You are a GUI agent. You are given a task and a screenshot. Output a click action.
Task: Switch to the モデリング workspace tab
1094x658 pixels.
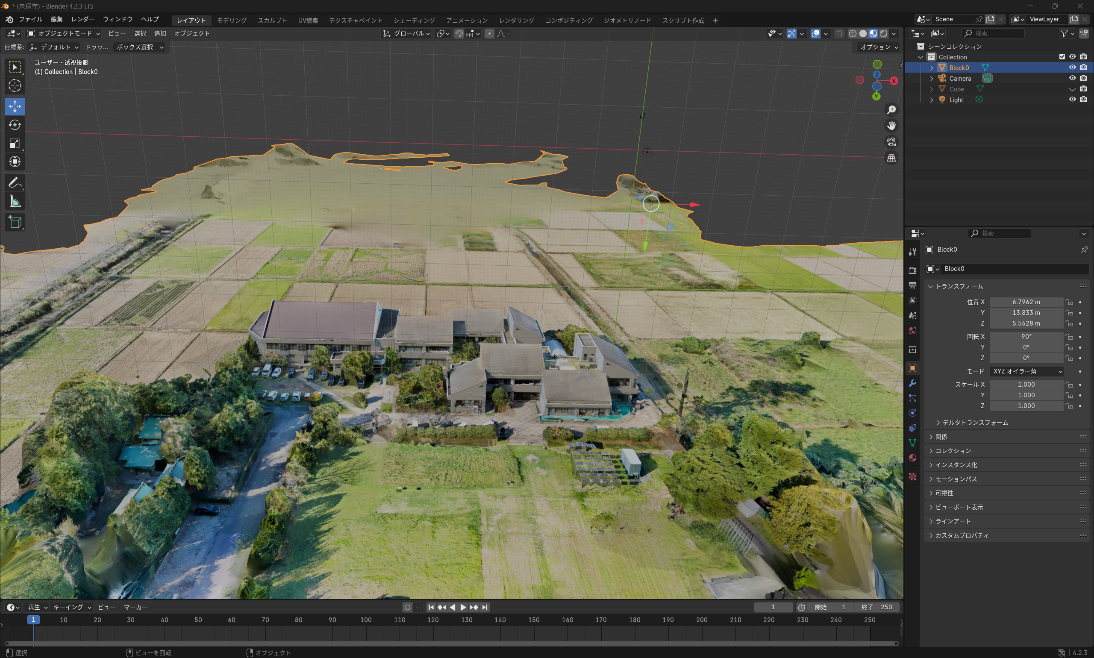tap(232, 20)
